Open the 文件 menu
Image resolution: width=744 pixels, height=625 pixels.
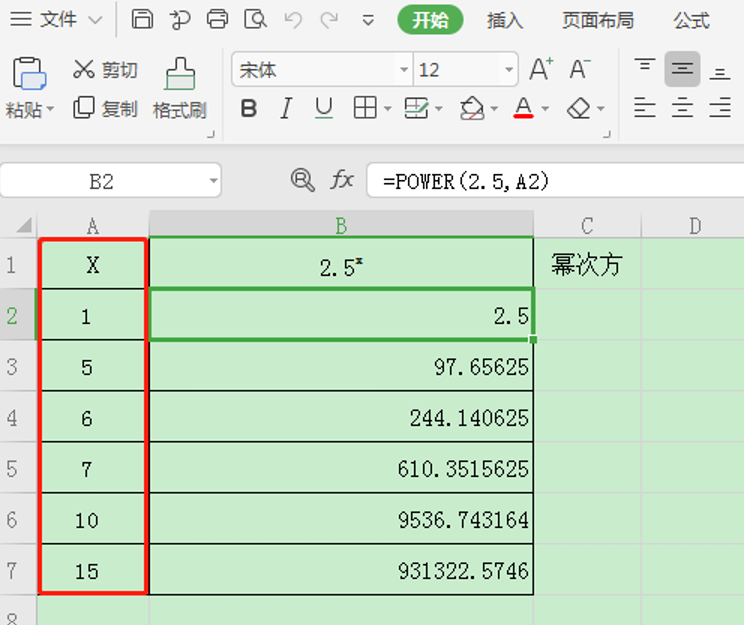58,19
